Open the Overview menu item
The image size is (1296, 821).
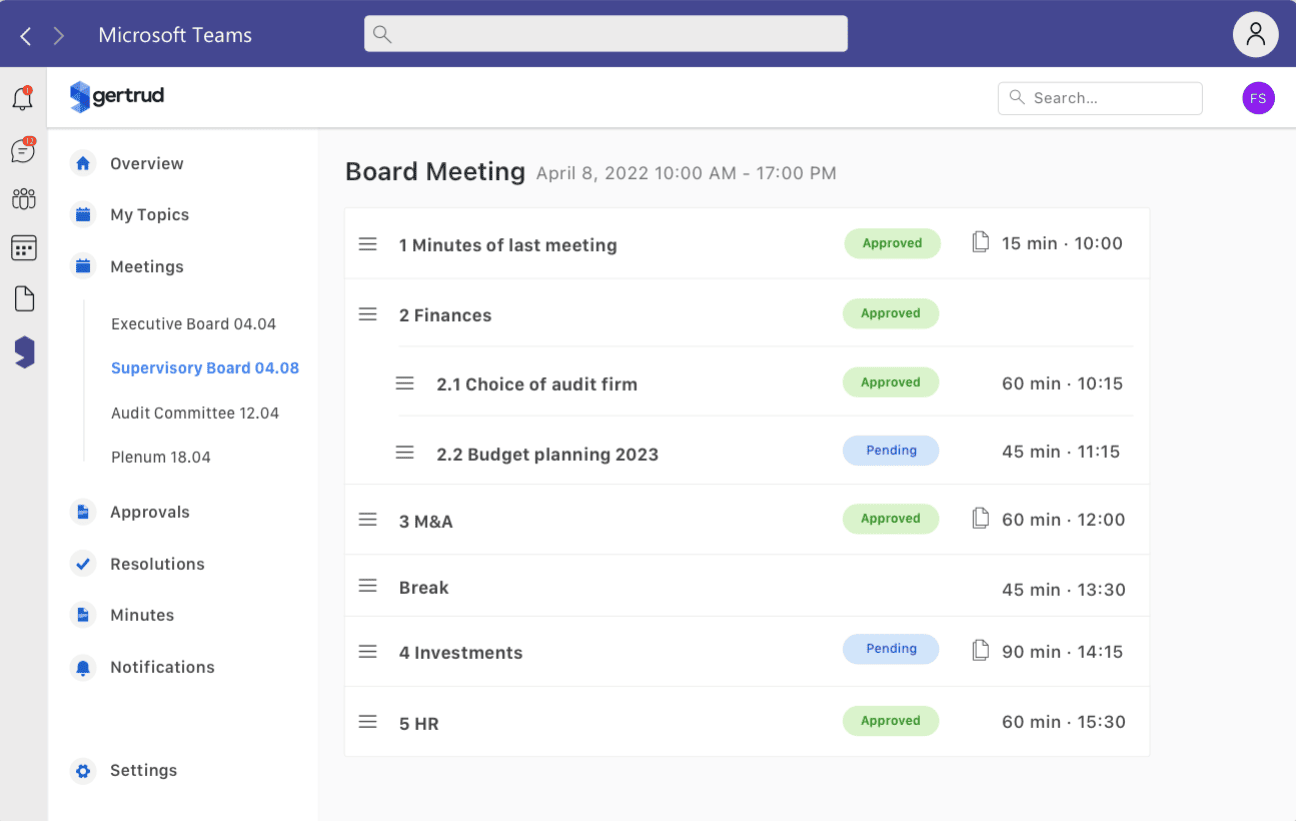(x=146, y=163)
